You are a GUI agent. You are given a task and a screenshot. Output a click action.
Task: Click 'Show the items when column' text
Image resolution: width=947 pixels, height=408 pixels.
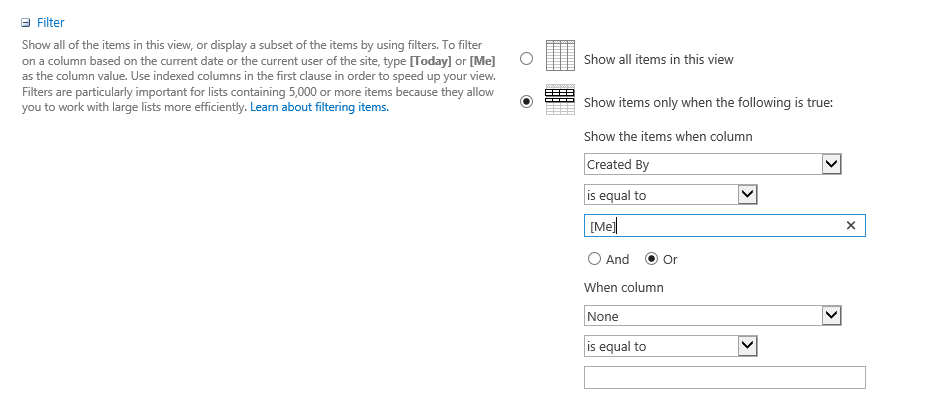(x=668, y=136)
